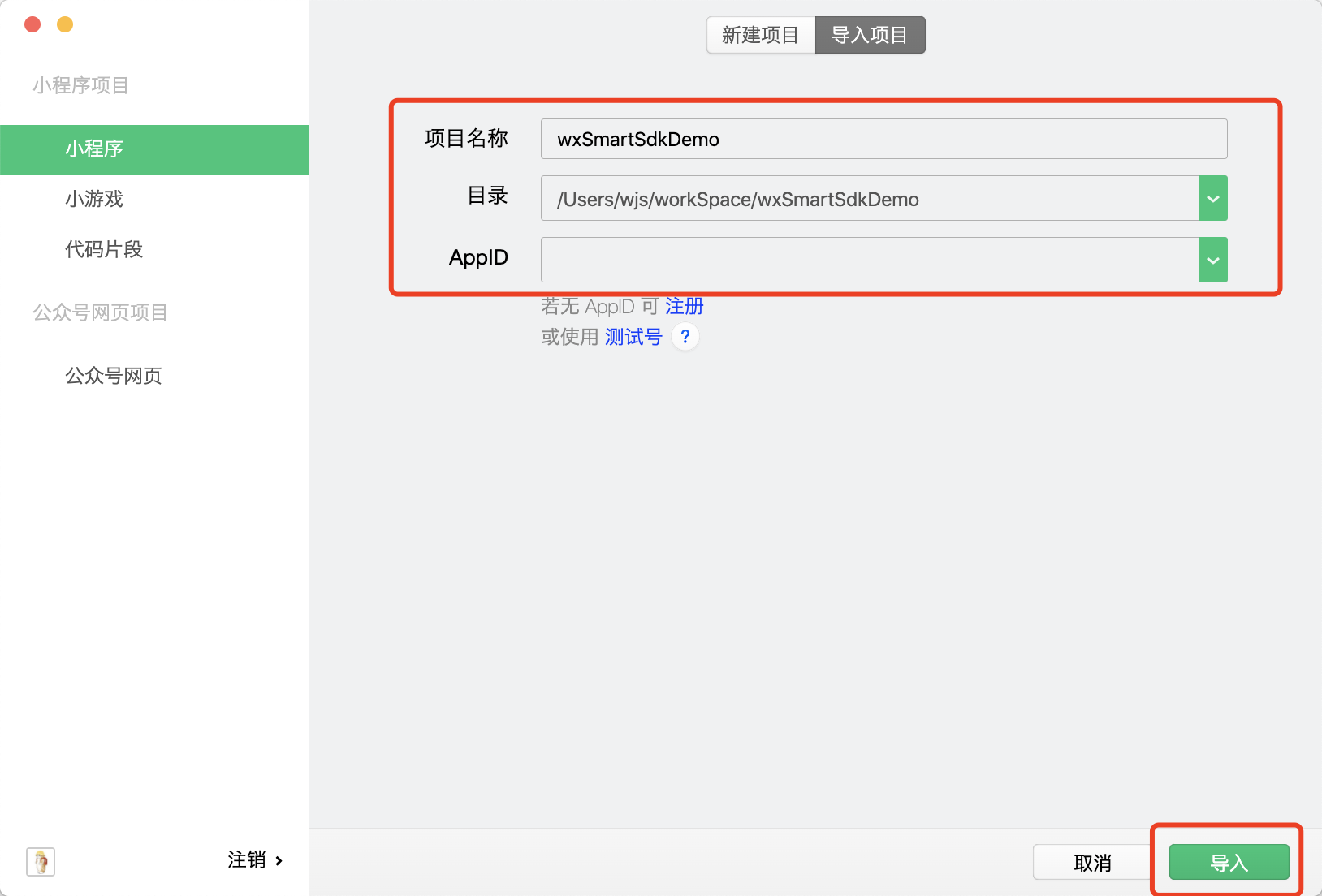Follow the 注册 link

(685, 306)
